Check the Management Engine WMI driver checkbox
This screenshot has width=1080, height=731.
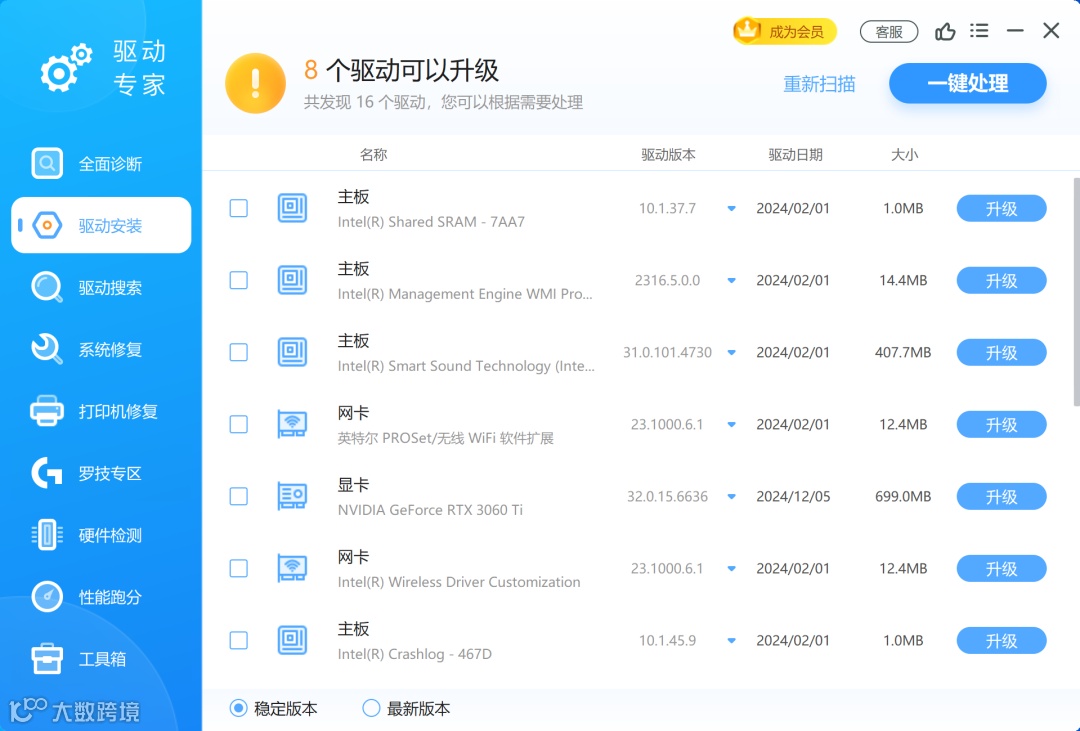[x=238, y=280]
